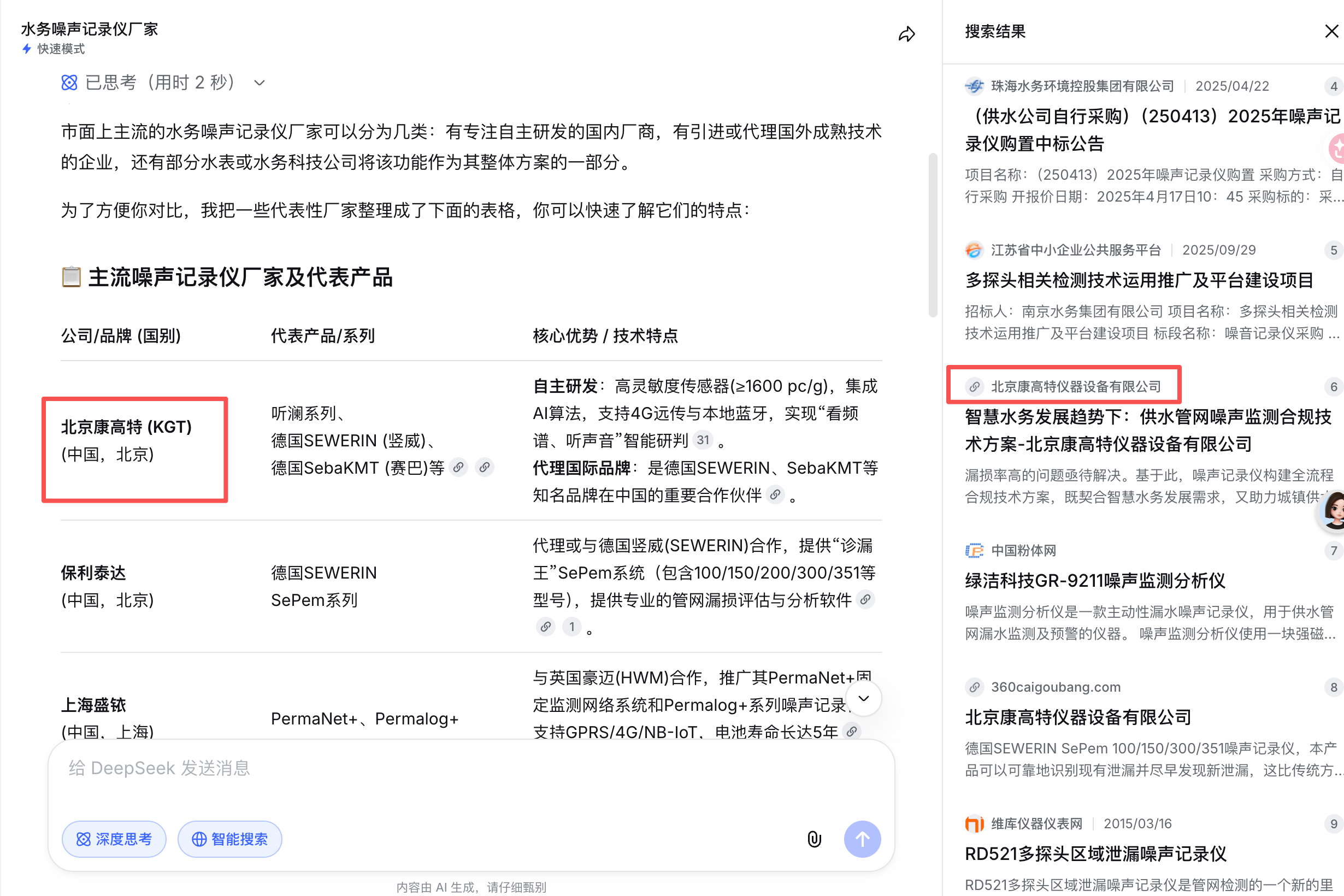Screen dimensions: 1344x896
Task: Click the chevron beside 已思考
Action: 260,83
